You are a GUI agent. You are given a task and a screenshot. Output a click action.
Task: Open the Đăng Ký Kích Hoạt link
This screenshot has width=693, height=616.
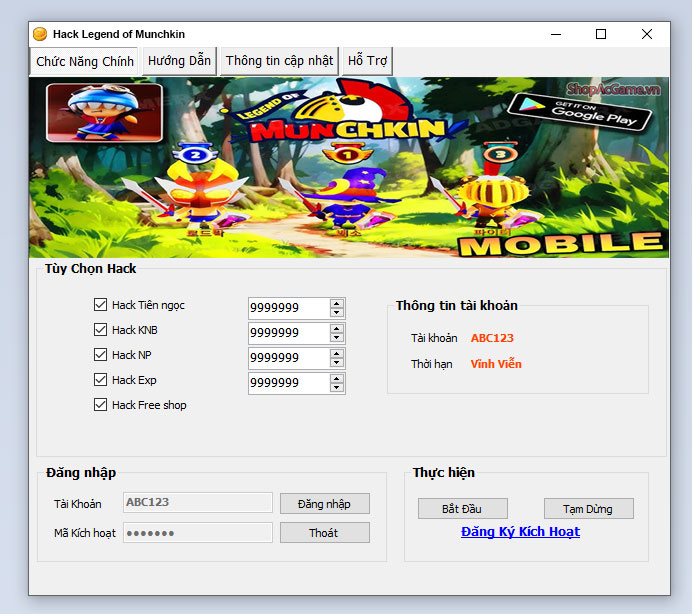(x=520, y=532)
